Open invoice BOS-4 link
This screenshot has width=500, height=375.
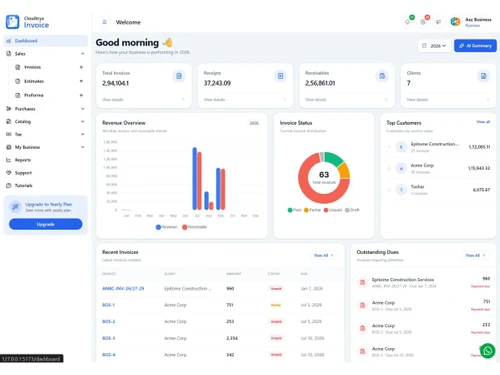click(109, 355)
